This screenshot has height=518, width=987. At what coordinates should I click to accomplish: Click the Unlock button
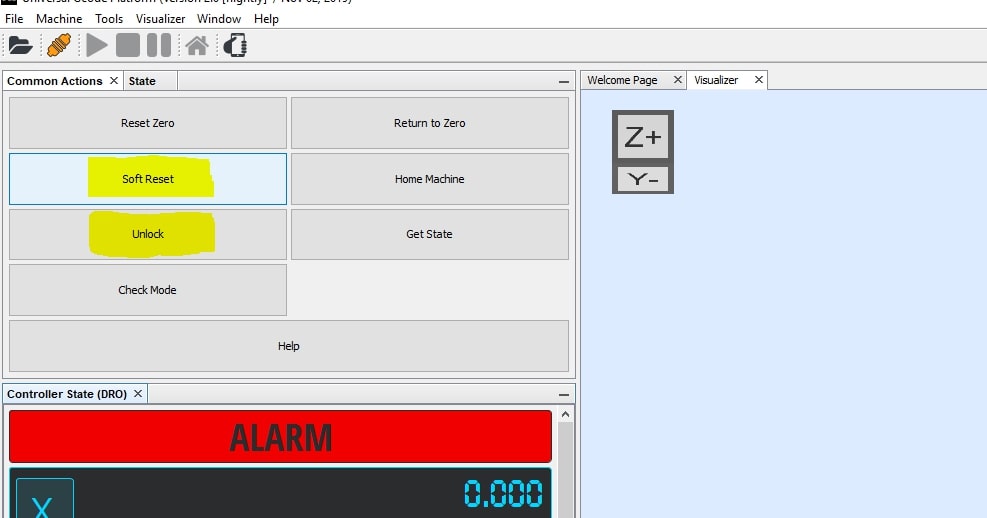tap(148, 234)
